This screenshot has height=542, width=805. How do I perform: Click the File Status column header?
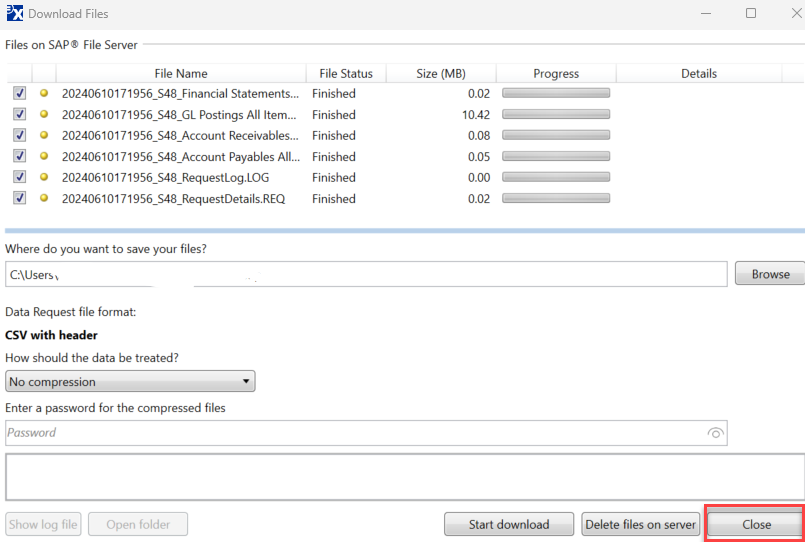click(346, 73)
